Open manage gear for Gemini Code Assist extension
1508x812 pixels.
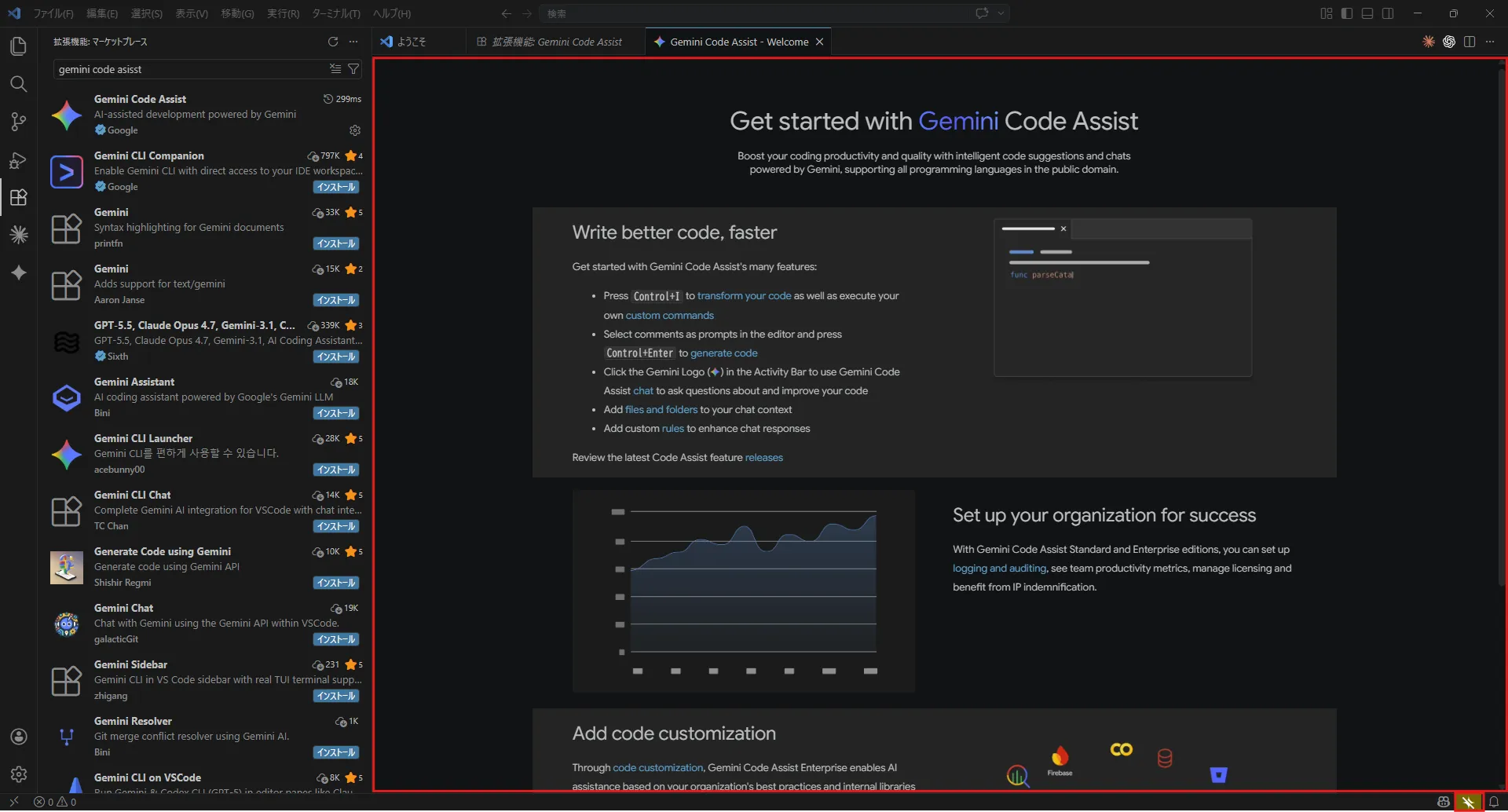[355, 130]
